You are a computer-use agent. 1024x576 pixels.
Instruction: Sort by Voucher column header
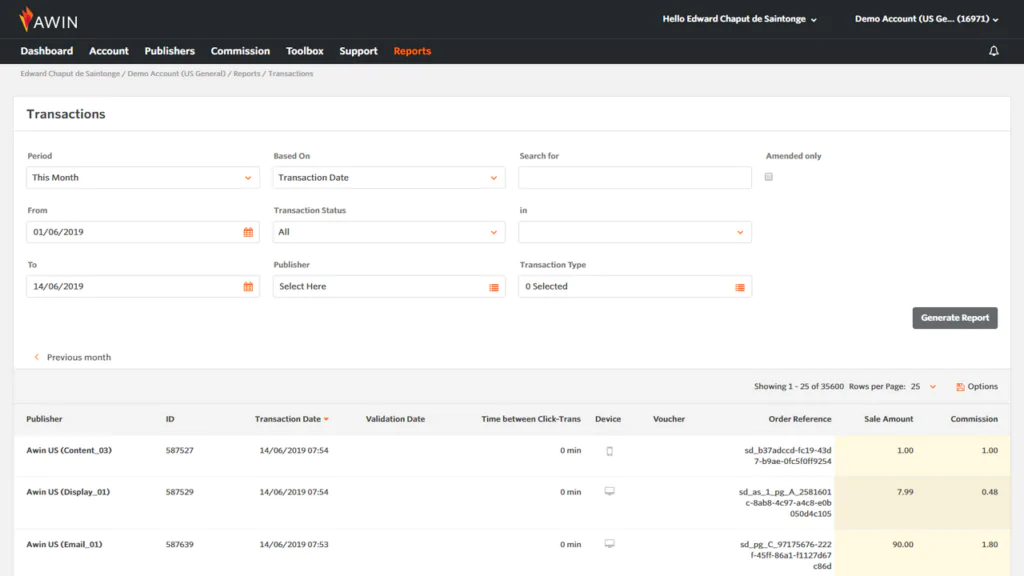coord(669,419)
